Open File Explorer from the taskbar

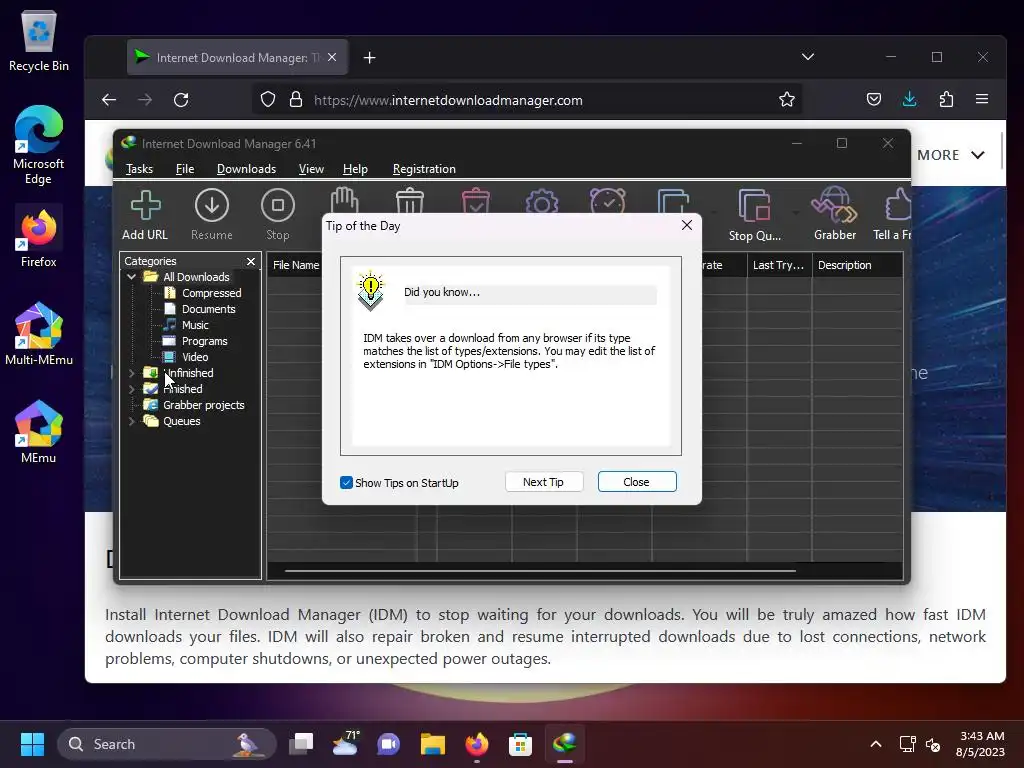pos(432,744)
